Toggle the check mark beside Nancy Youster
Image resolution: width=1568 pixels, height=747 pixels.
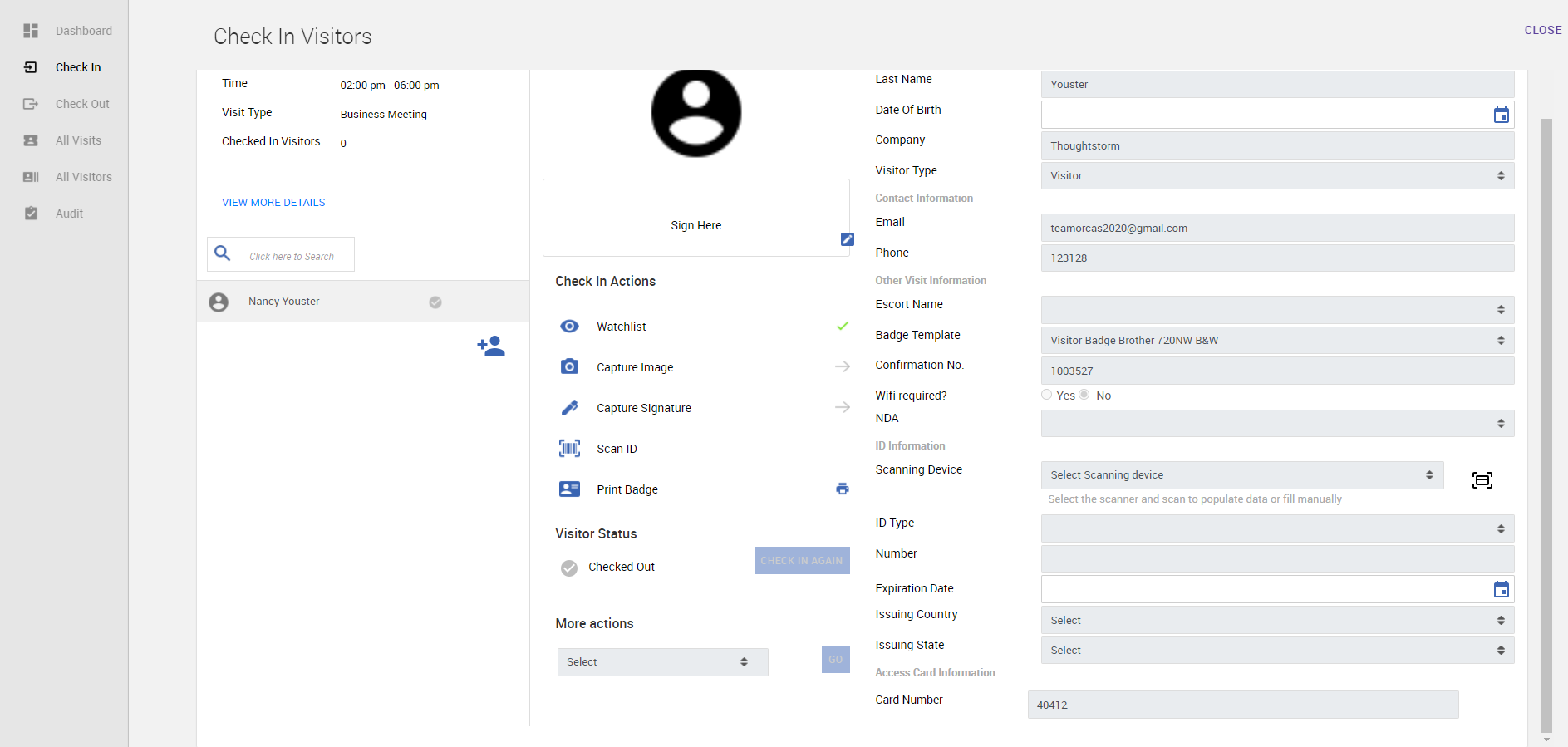(435, 302)
